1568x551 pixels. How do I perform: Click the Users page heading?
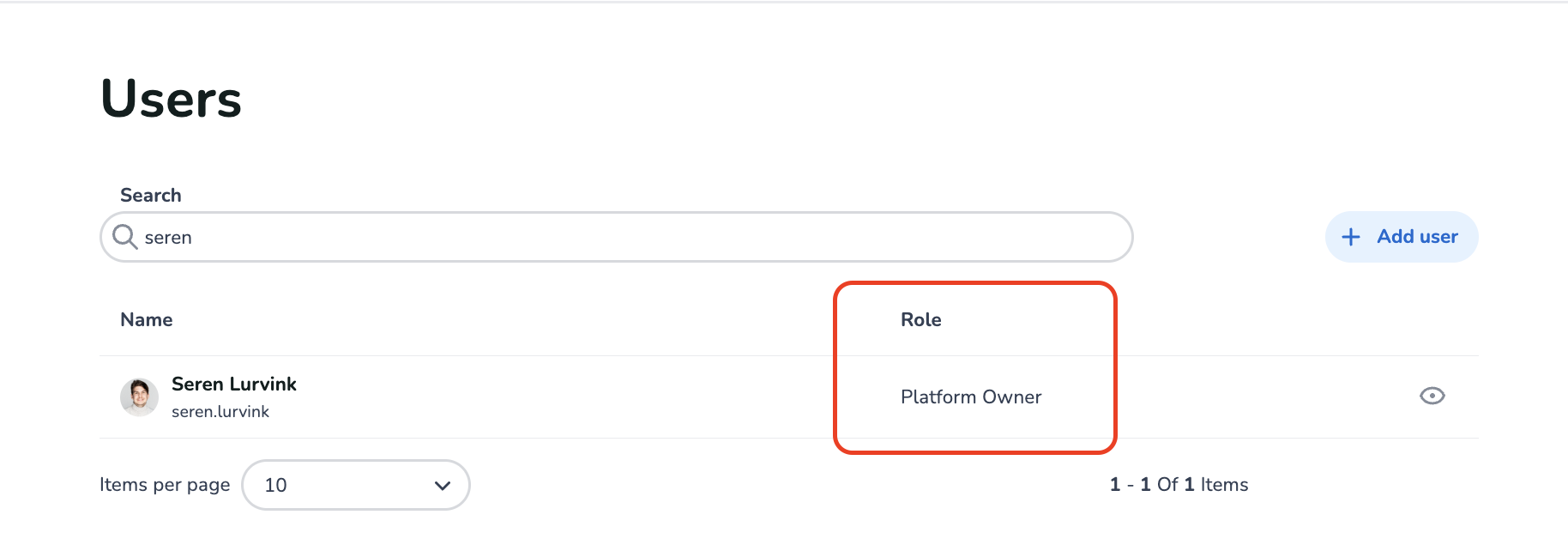pyautogui.click(x=172, y=99)
